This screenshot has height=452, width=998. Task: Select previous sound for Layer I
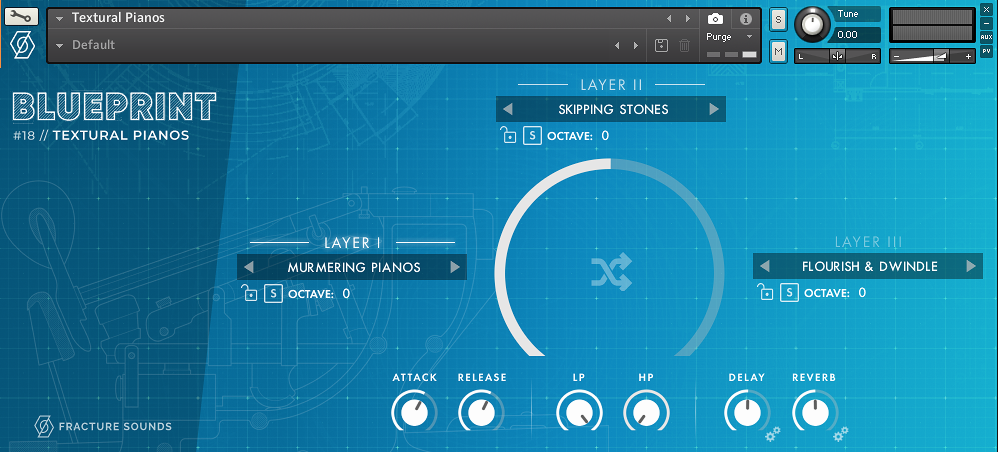(x=249, y=267)
